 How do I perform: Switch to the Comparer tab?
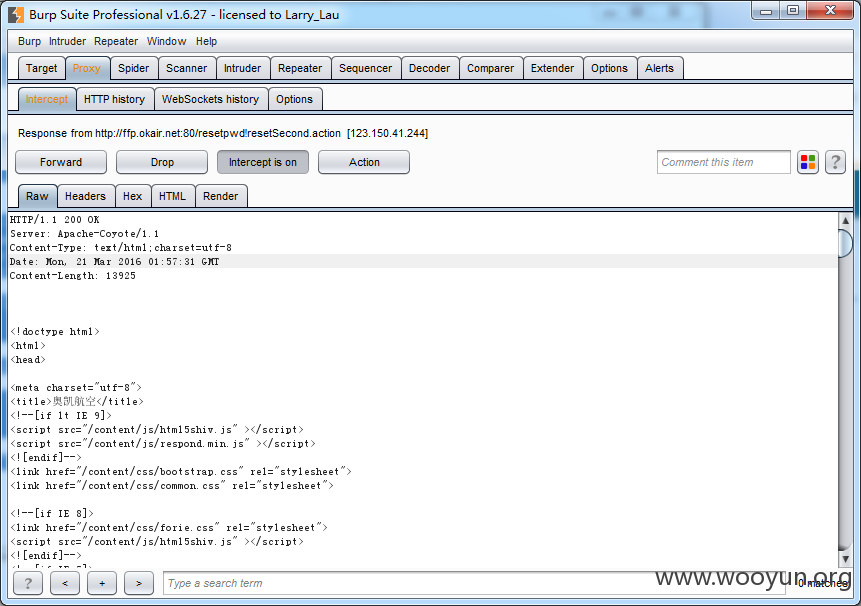(x=490, y=68)
